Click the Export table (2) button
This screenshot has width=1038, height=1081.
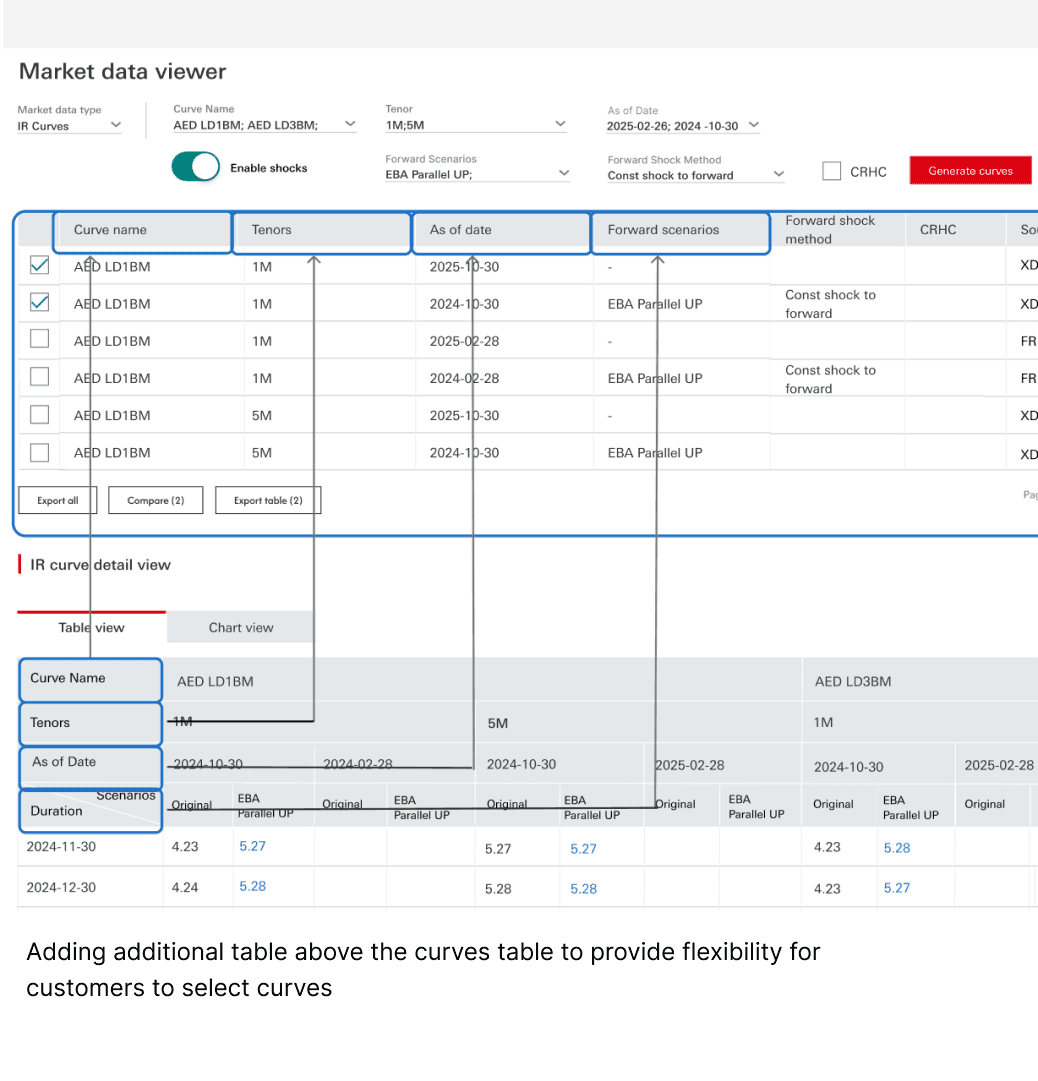pyautogui.click(x=268, y=501)
